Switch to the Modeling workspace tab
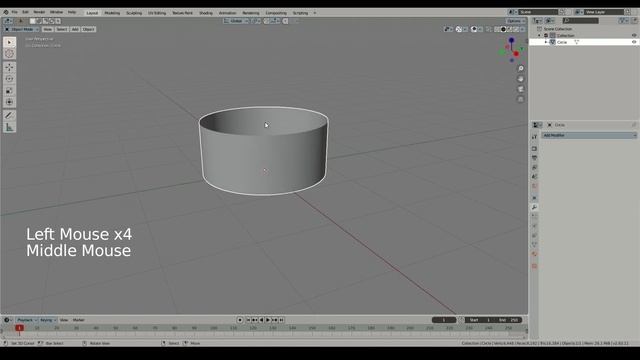The height and width of the screenshot is (360, 640). pos(112,13)
